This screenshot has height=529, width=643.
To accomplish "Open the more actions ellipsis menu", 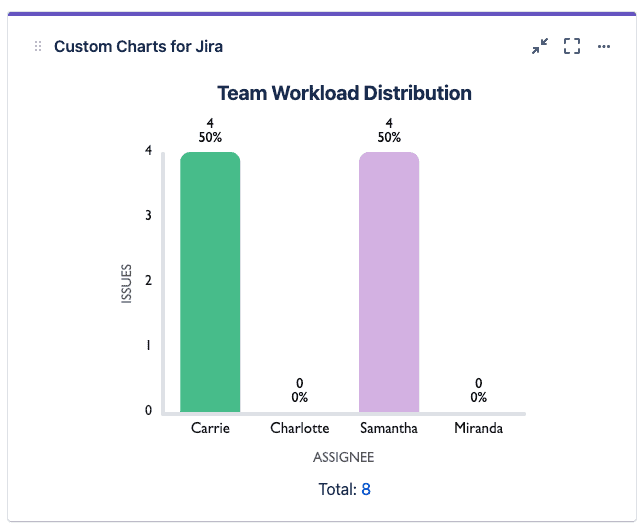I will 604,46.
